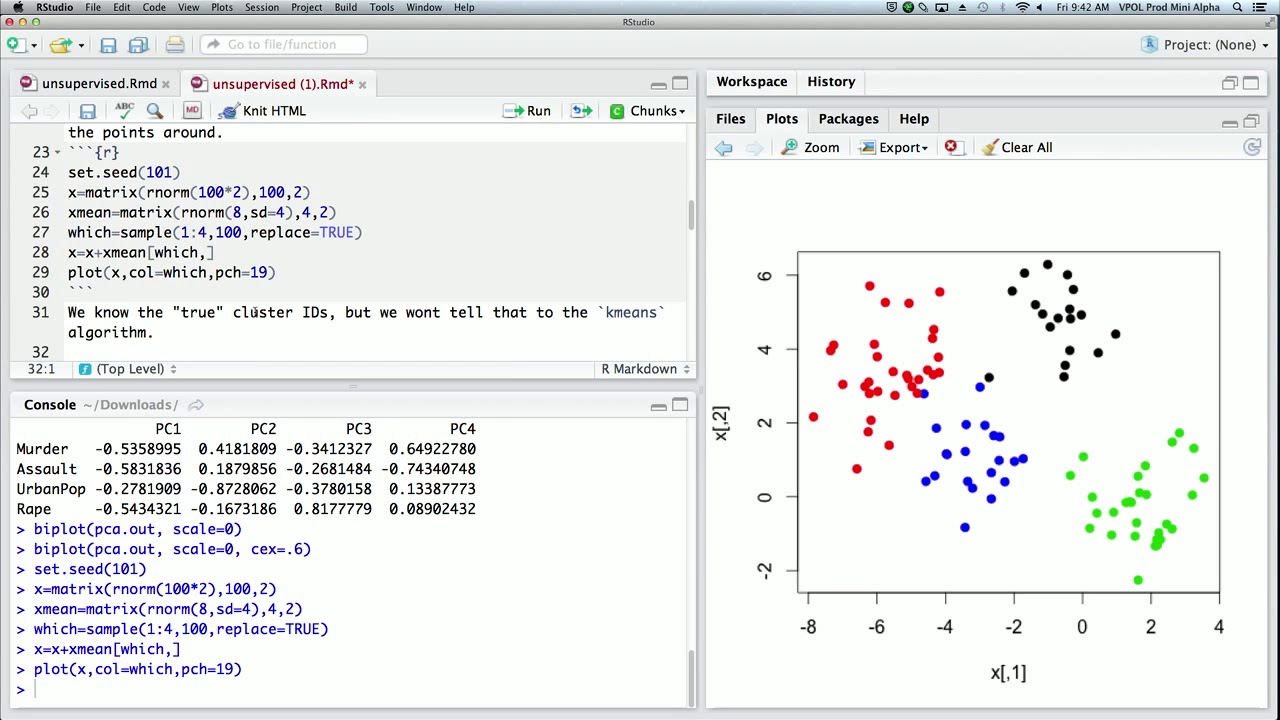Maximize the Workspace pane
This screenshot has height=720, width=1280.
pyautogui.click(x=1251, y=83)
